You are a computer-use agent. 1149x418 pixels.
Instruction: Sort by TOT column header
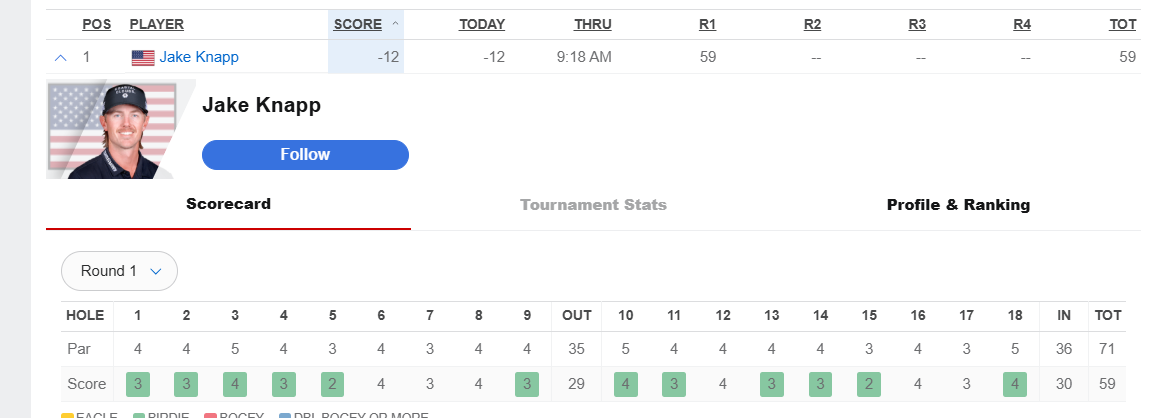coord(1123,24)
